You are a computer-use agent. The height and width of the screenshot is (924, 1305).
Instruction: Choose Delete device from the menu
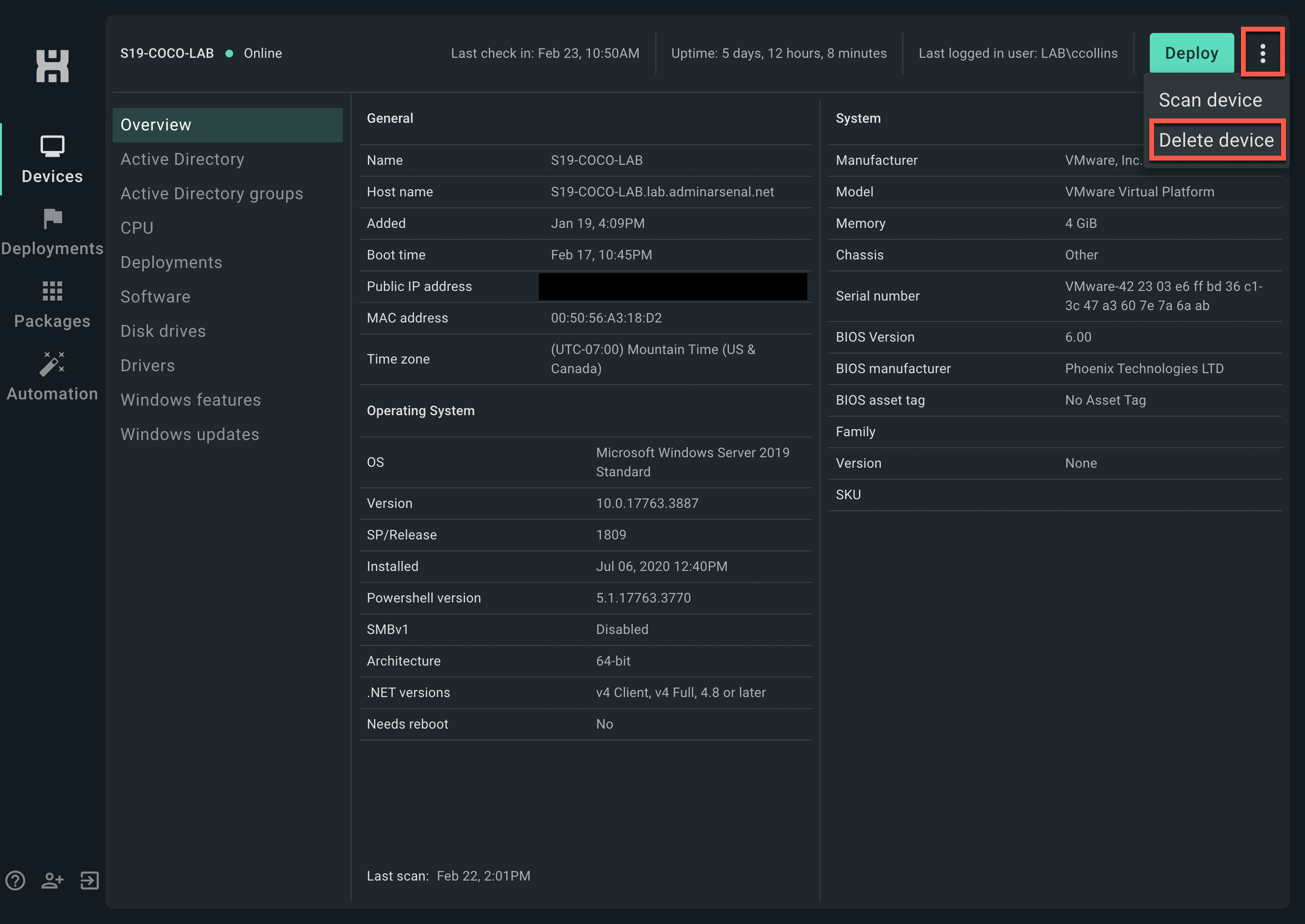click(1216, 140)
